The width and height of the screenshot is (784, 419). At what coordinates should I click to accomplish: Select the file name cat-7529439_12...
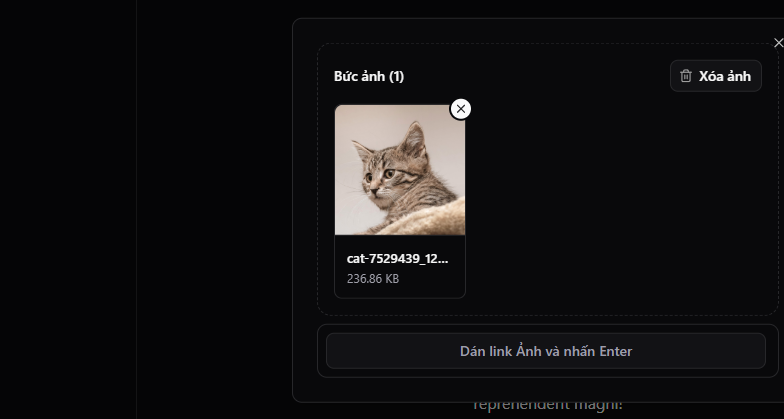pos(398,258)
